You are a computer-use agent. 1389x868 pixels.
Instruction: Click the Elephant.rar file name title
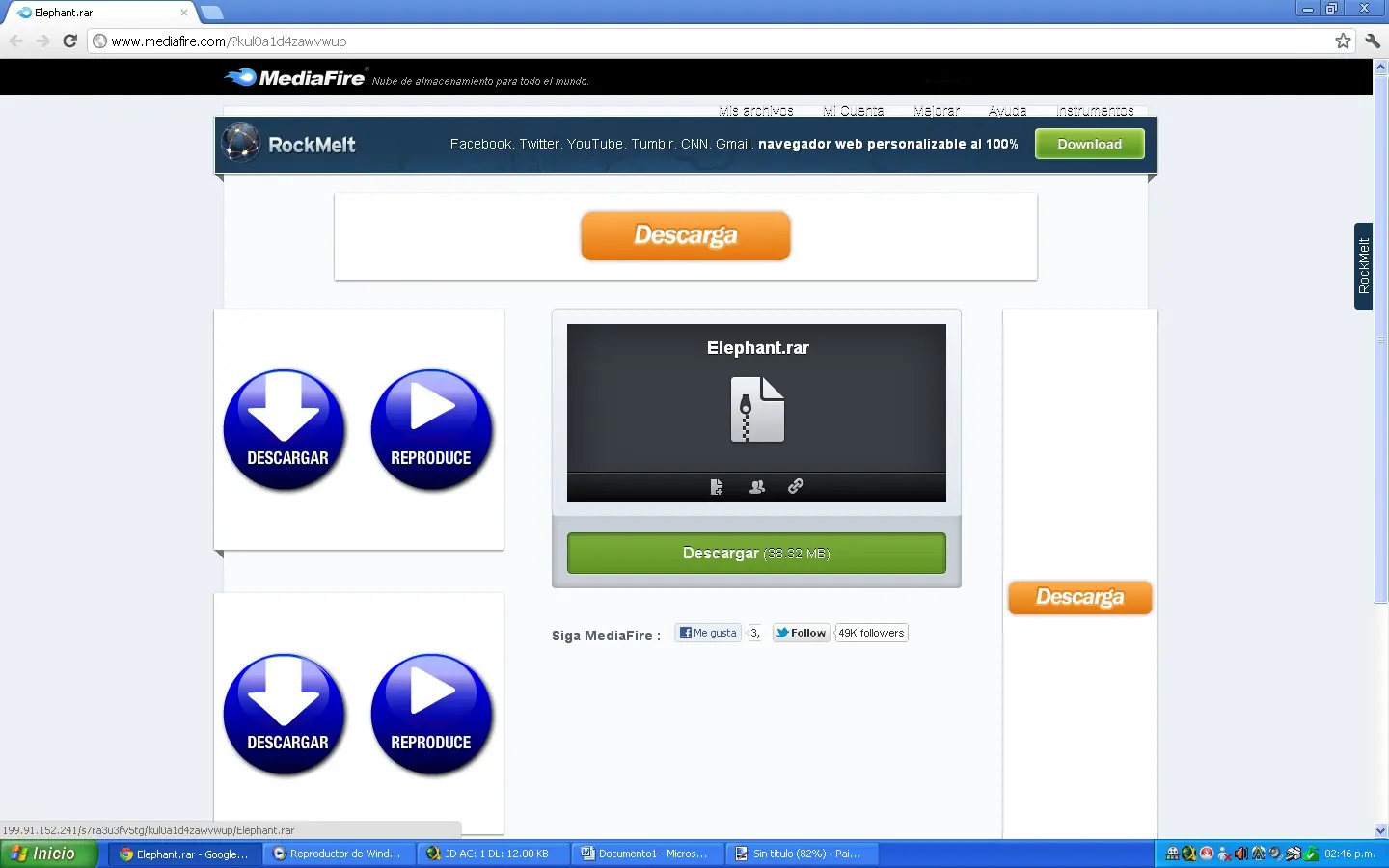tap(757, 348)
